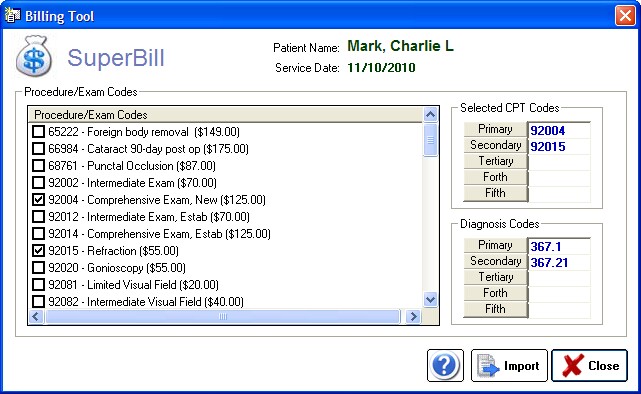Screen dimensions: 641x394
Task: Select the primary diagnosis field 367.1
Action: 559,246
